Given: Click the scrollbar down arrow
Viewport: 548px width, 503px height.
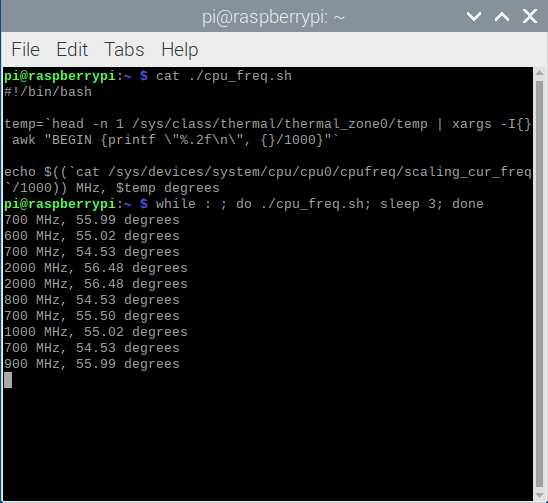Looking at the screenshot, I should click(x=539, y=496).
